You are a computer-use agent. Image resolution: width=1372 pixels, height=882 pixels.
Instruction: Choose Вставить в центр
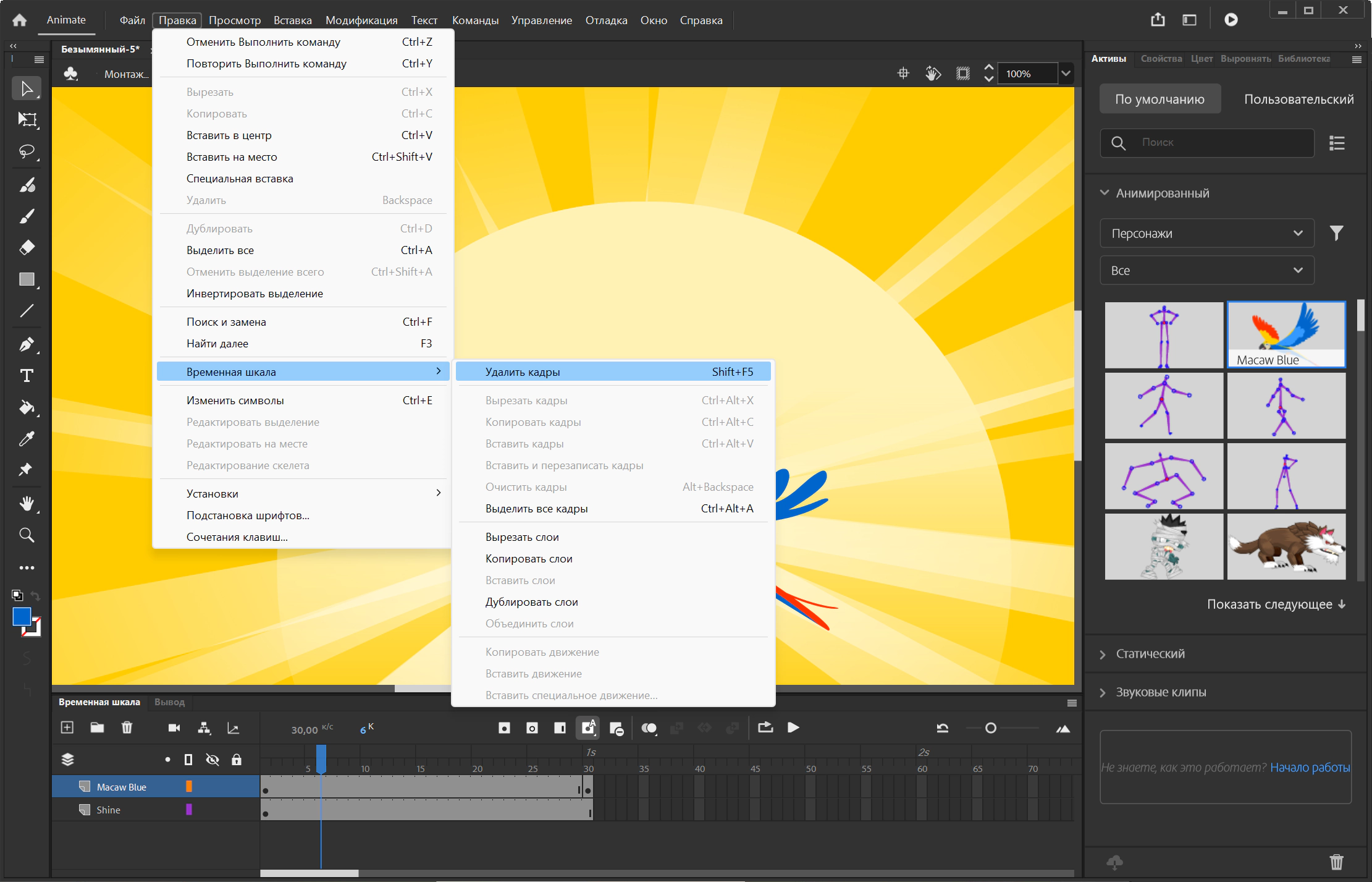click(x=303, y=135)
